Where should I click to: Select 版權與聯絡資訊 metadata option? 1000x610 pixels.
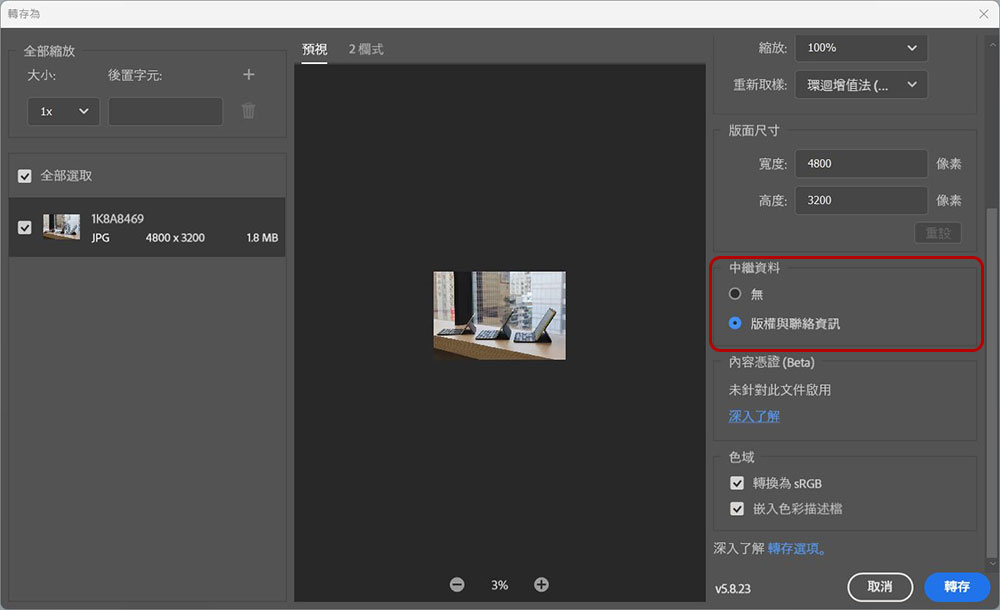click(x=735, y=324)
